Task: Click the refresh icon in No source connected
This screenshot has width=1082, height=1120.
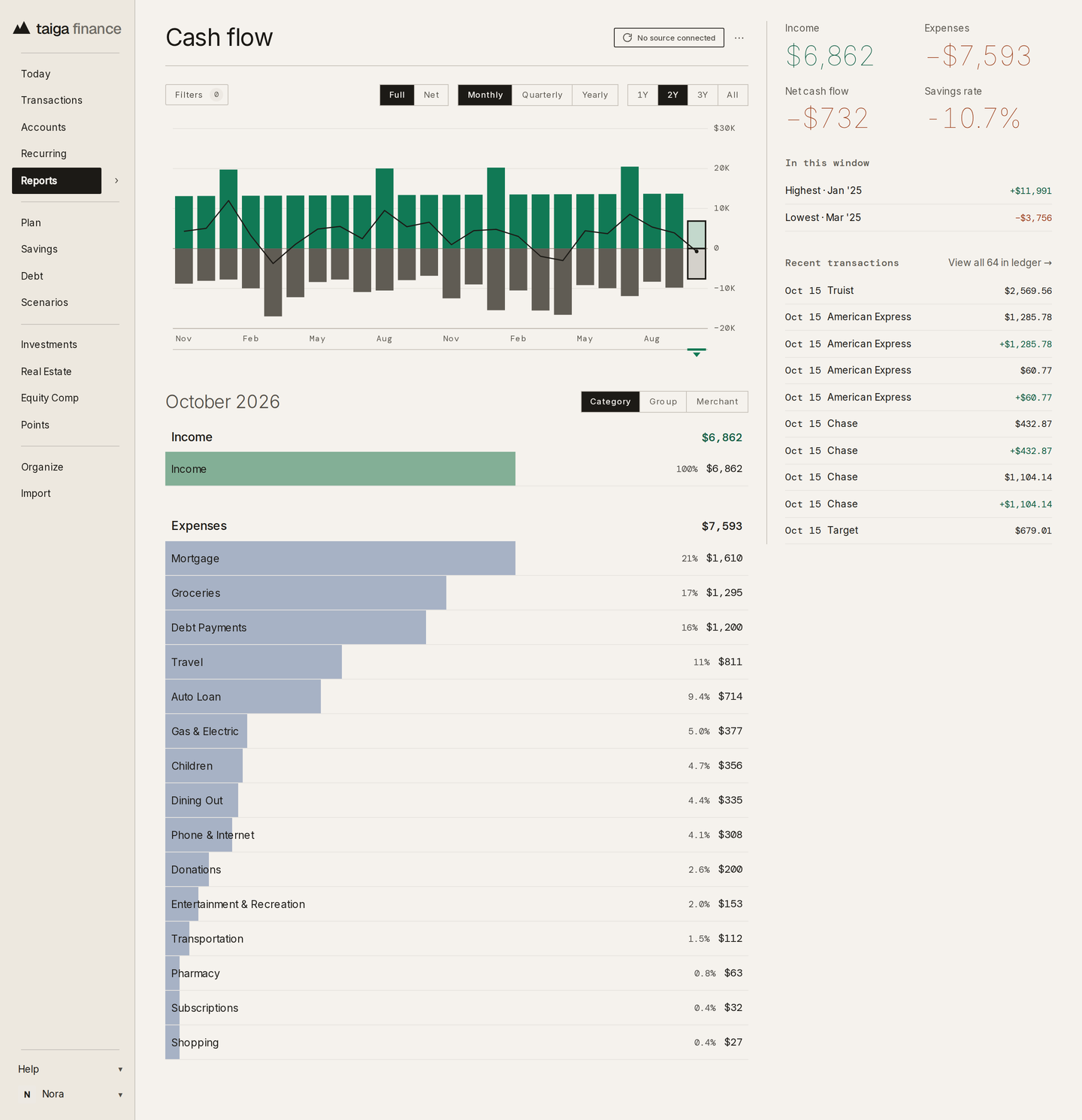Action: point(627,38)
